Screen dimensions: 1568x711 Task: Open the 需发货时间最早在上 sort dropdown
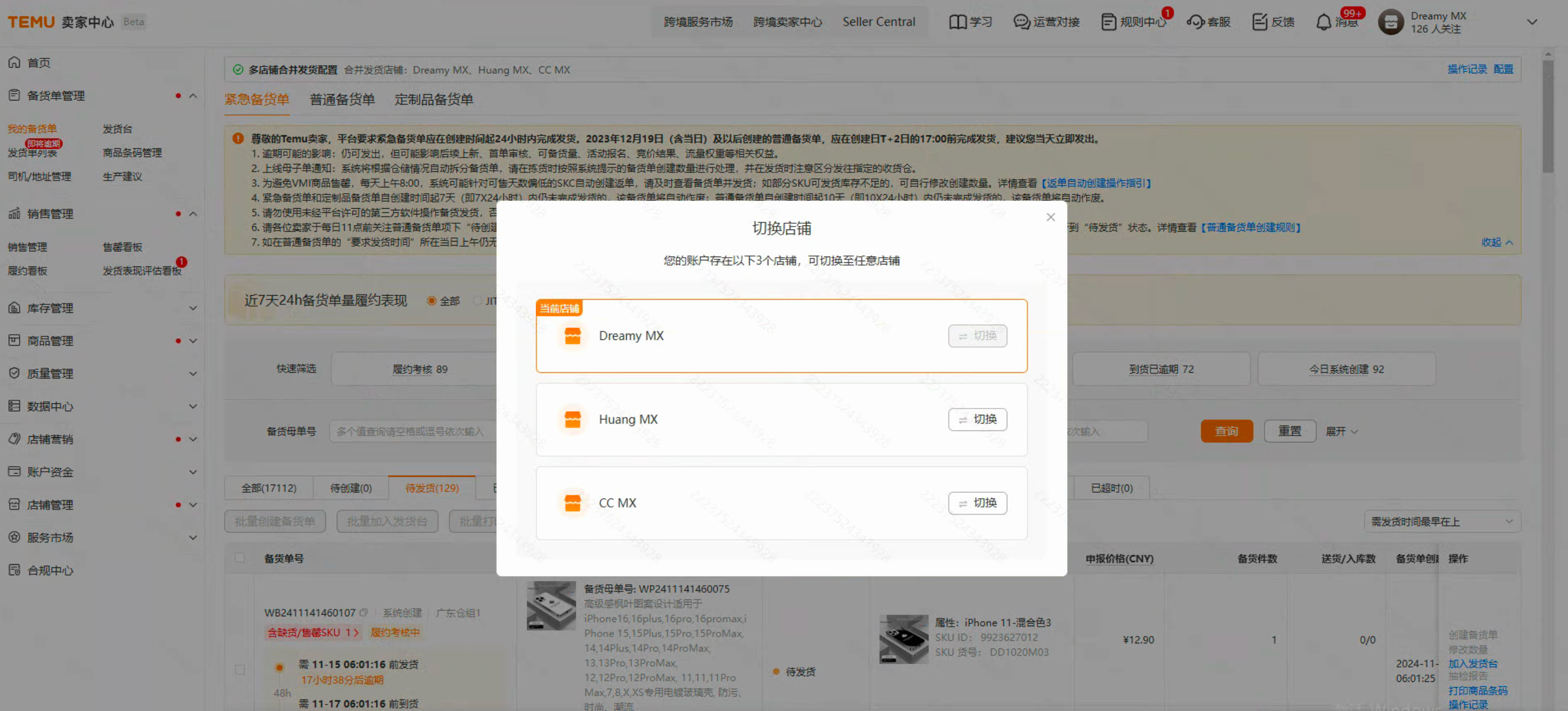(1440, 522)
